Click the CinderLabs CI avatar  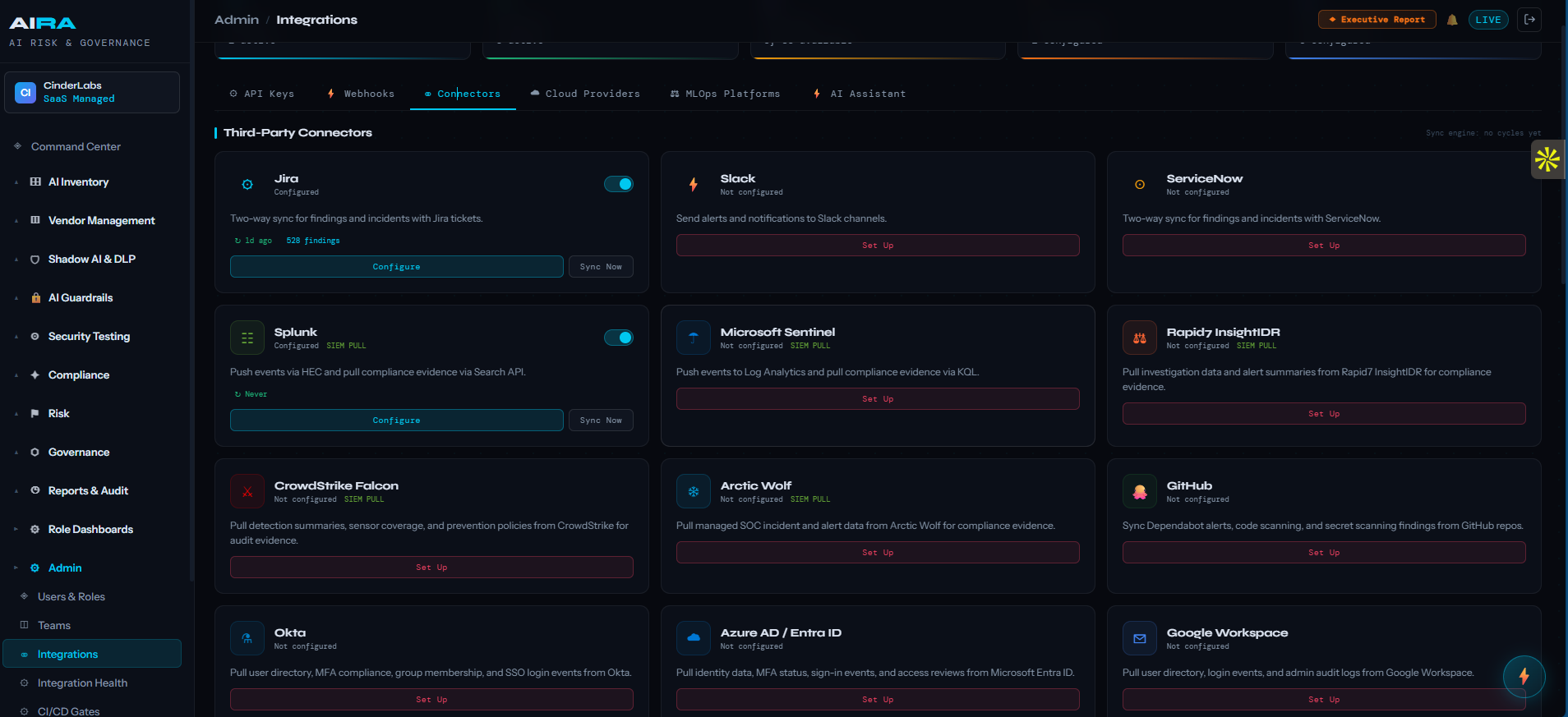pos(25,92)
